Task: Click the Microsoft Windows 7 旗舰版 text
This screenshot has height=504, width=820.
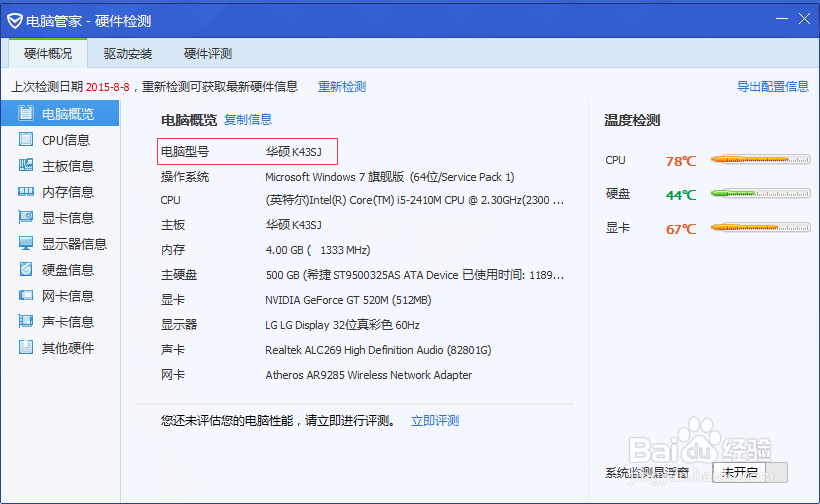Action: (x=390, y=177)
